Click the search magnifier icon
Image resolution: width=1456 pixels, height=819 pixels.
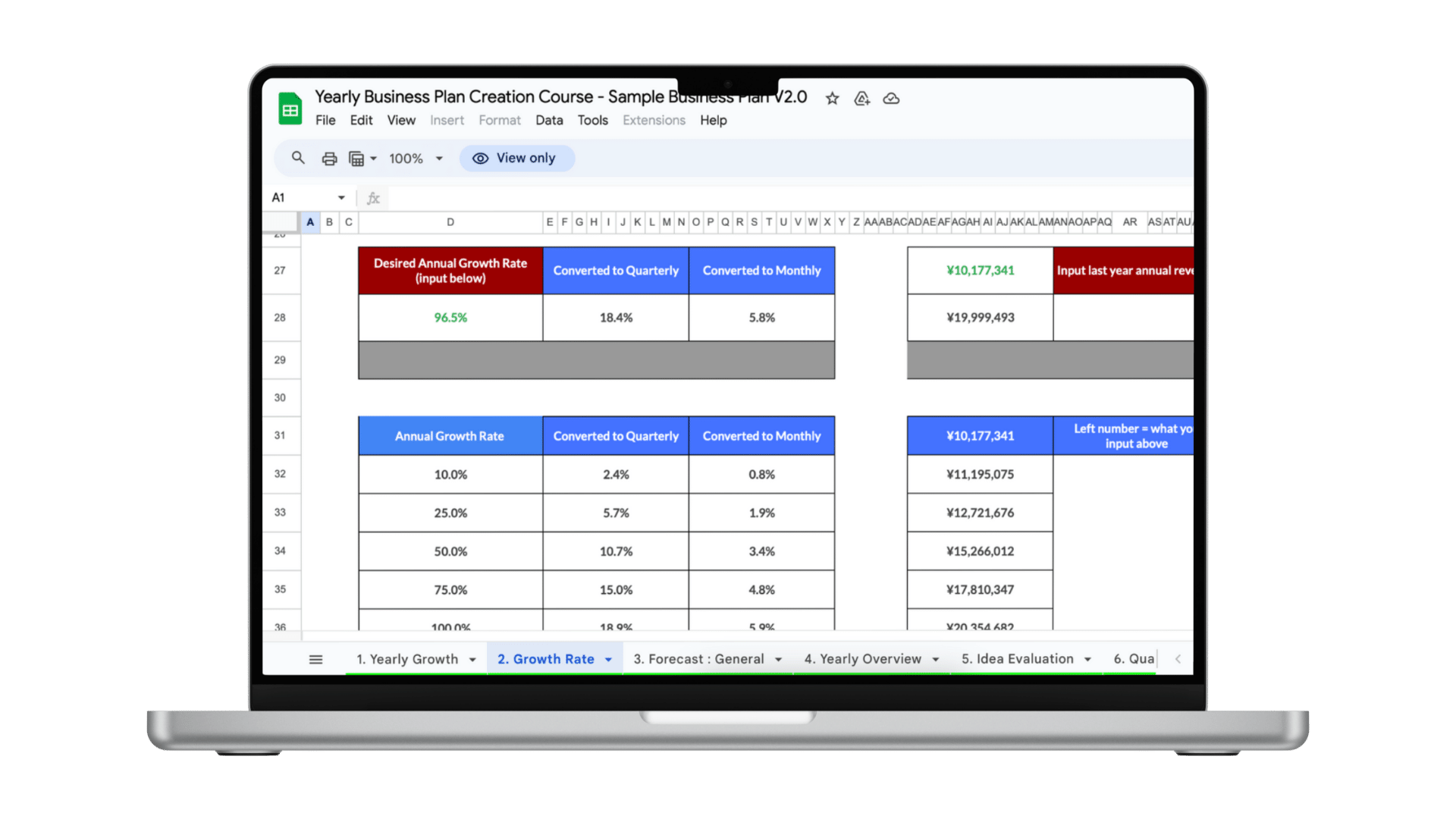coord(298,158)
